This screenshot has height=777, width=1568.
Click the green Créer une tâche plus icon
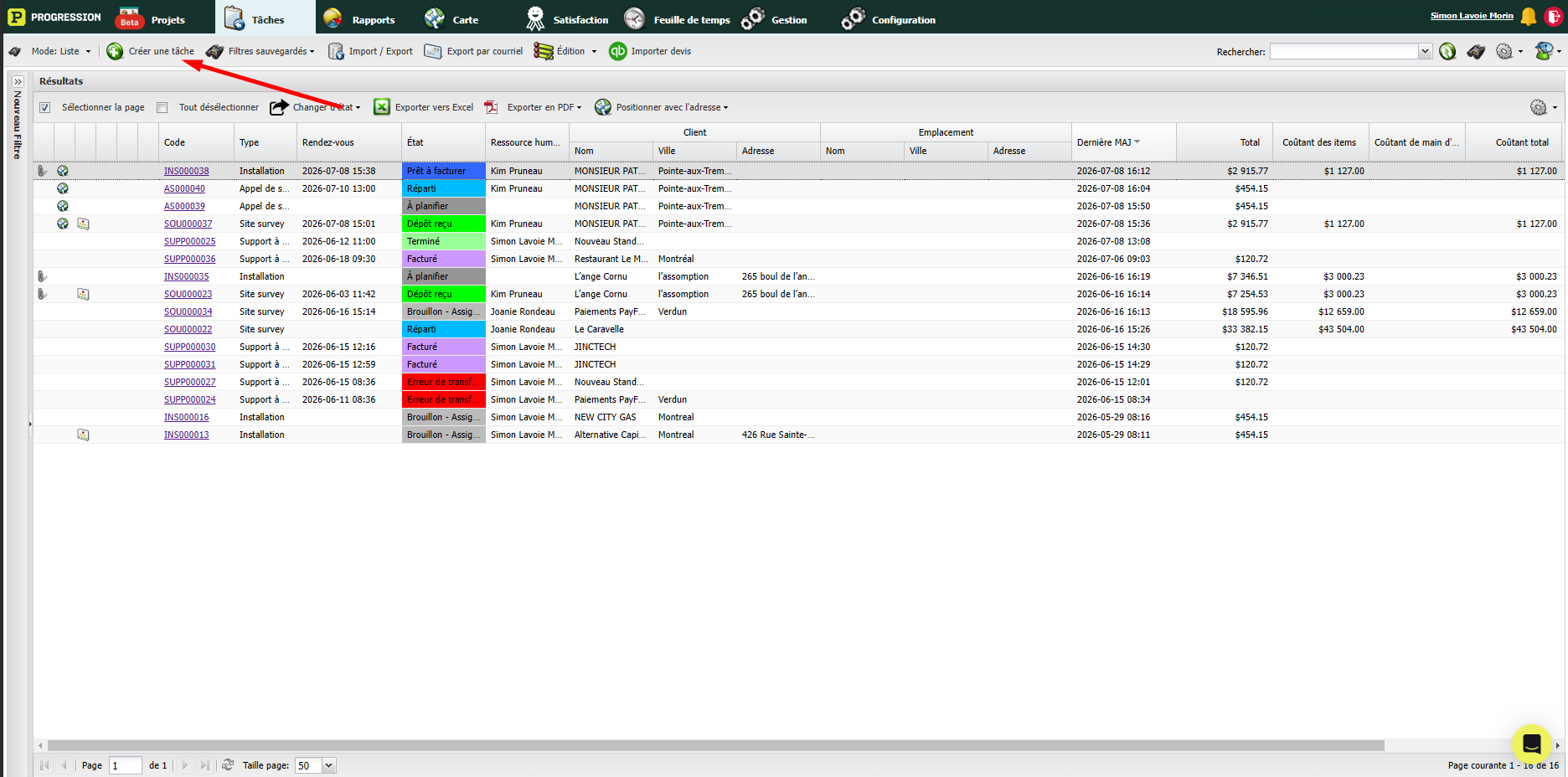pos(115,52)
